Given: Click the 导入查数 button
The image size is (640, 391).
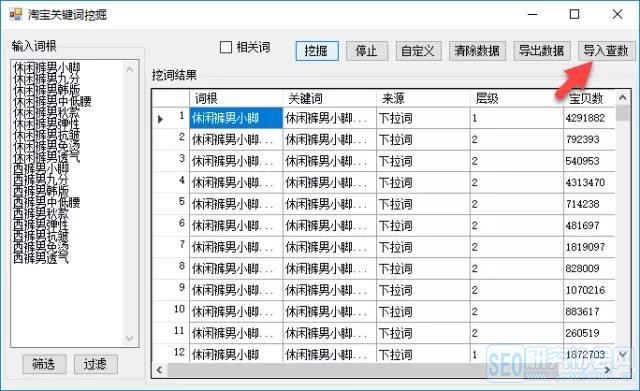Looking at the screenshot, I should (x=606, y=51).
